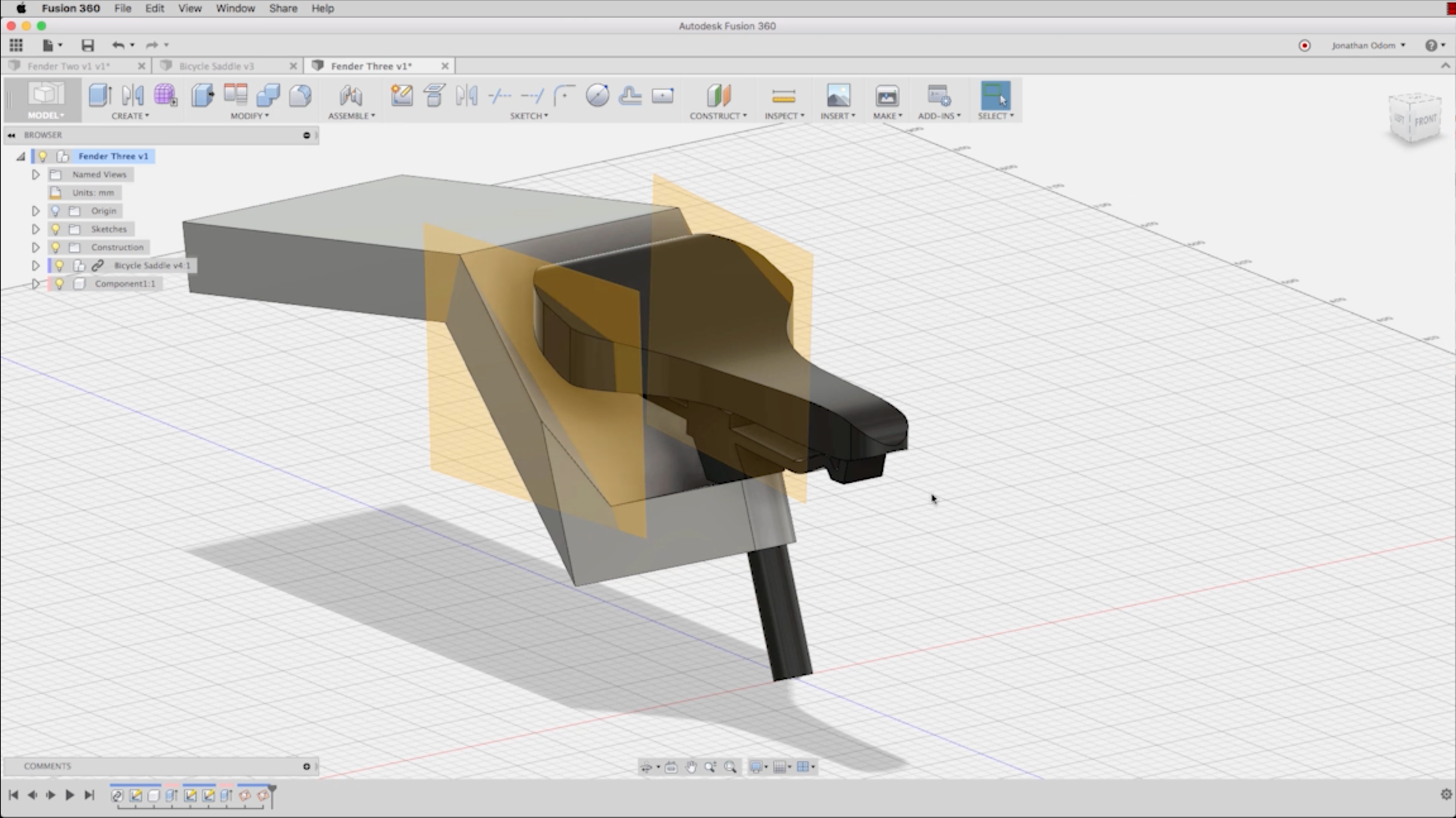Click the Create Sketch icon
Viewport: 1456px width, 818px height.
(x=401, y=95)
